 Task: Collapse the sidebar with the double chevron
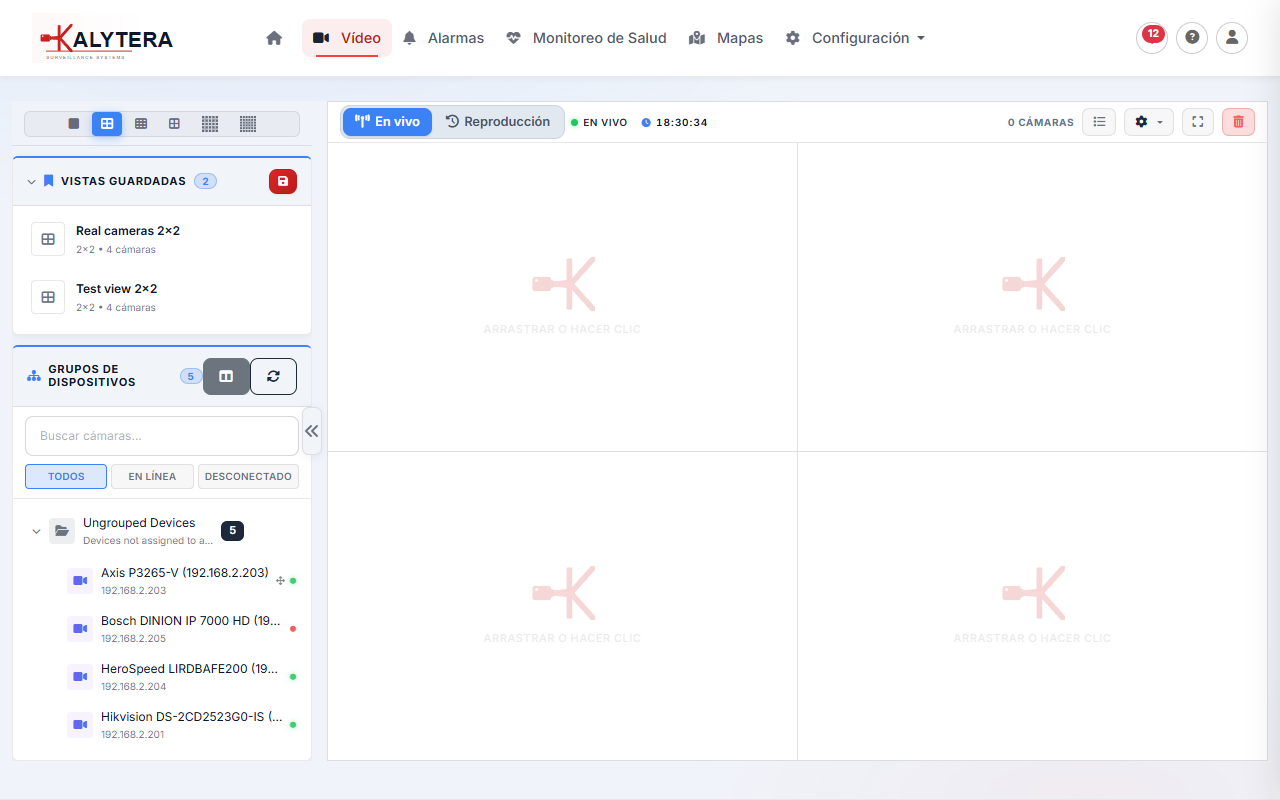312,431
